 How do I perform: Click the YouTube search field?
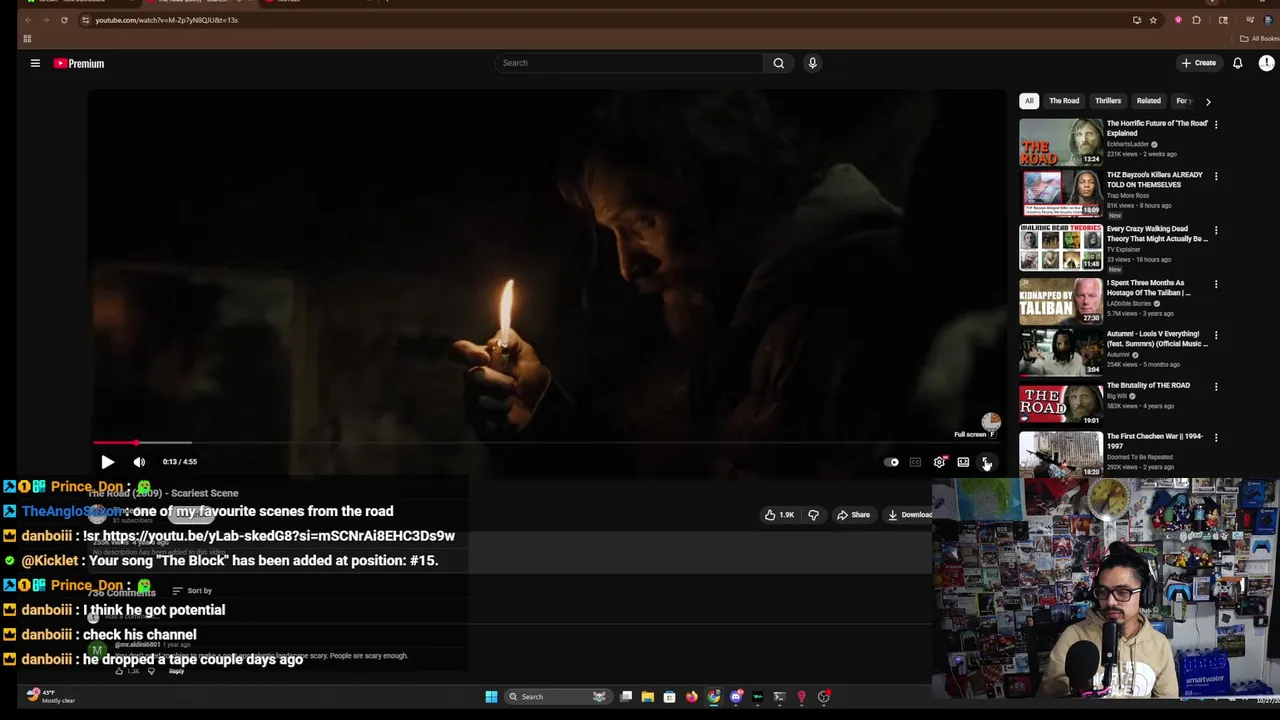click(630, 63)
